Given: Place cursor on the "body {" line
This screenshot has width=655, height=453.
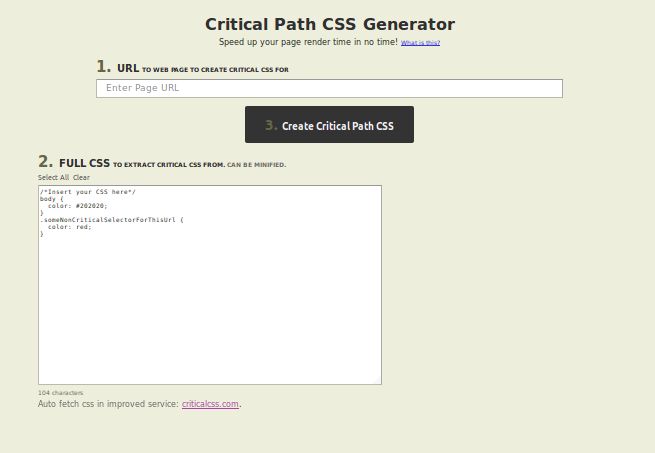Looking at the screenshot, I should [52, 199].
